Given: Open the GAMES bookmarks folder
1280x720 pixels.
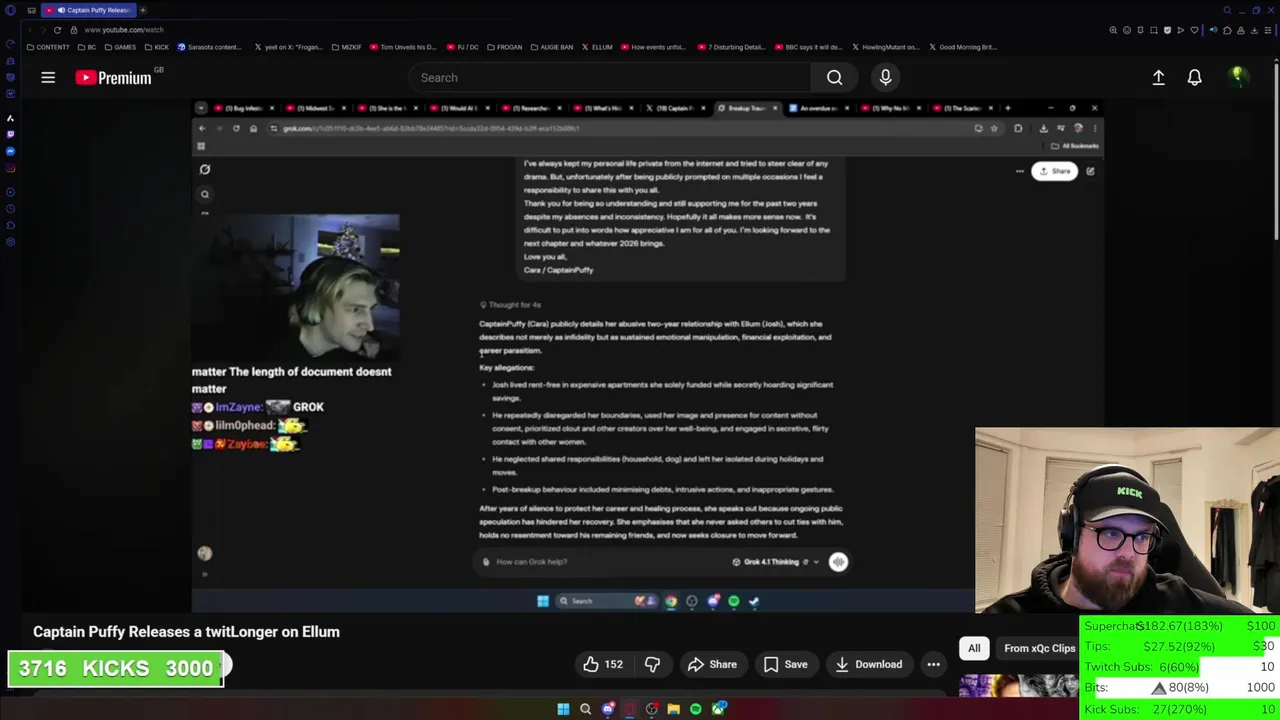Looking at the screenshot, I should (120, 47).
